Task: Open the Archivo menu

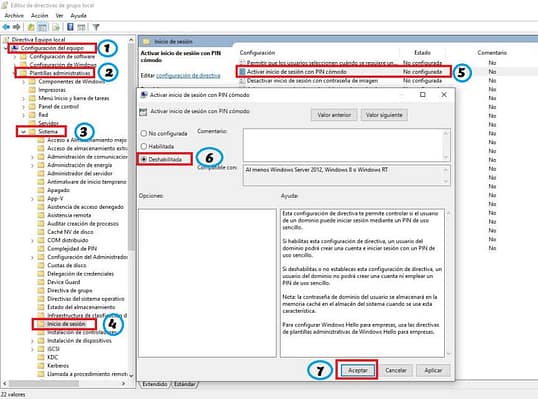Action: click(x=14, y=15)
